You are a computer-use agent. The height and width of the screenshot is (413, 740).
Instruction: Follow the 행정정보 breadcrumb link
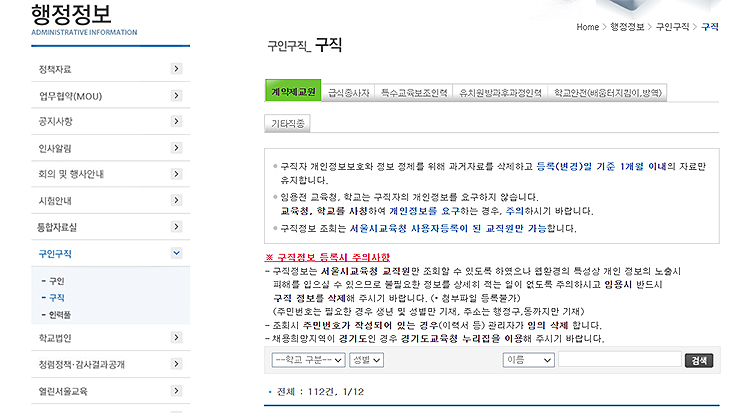[627, 27]
